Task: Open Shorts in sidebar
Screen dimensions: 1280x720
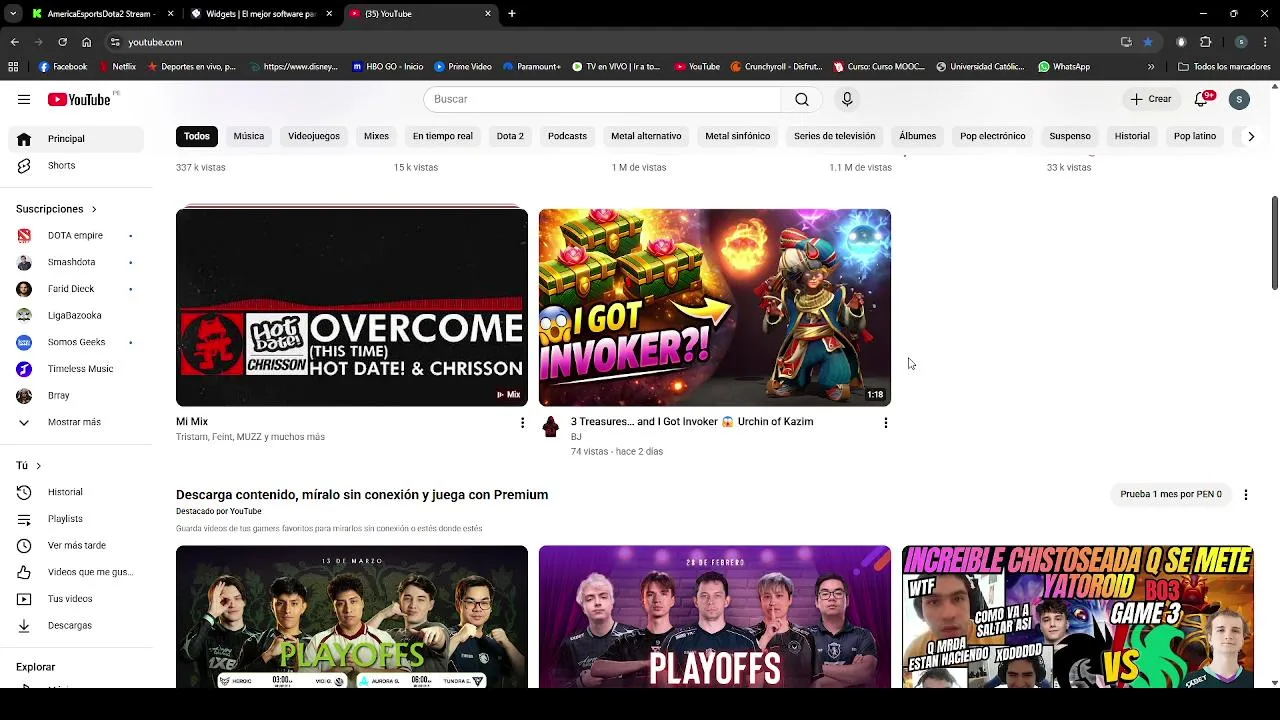Action: point(76,165)
